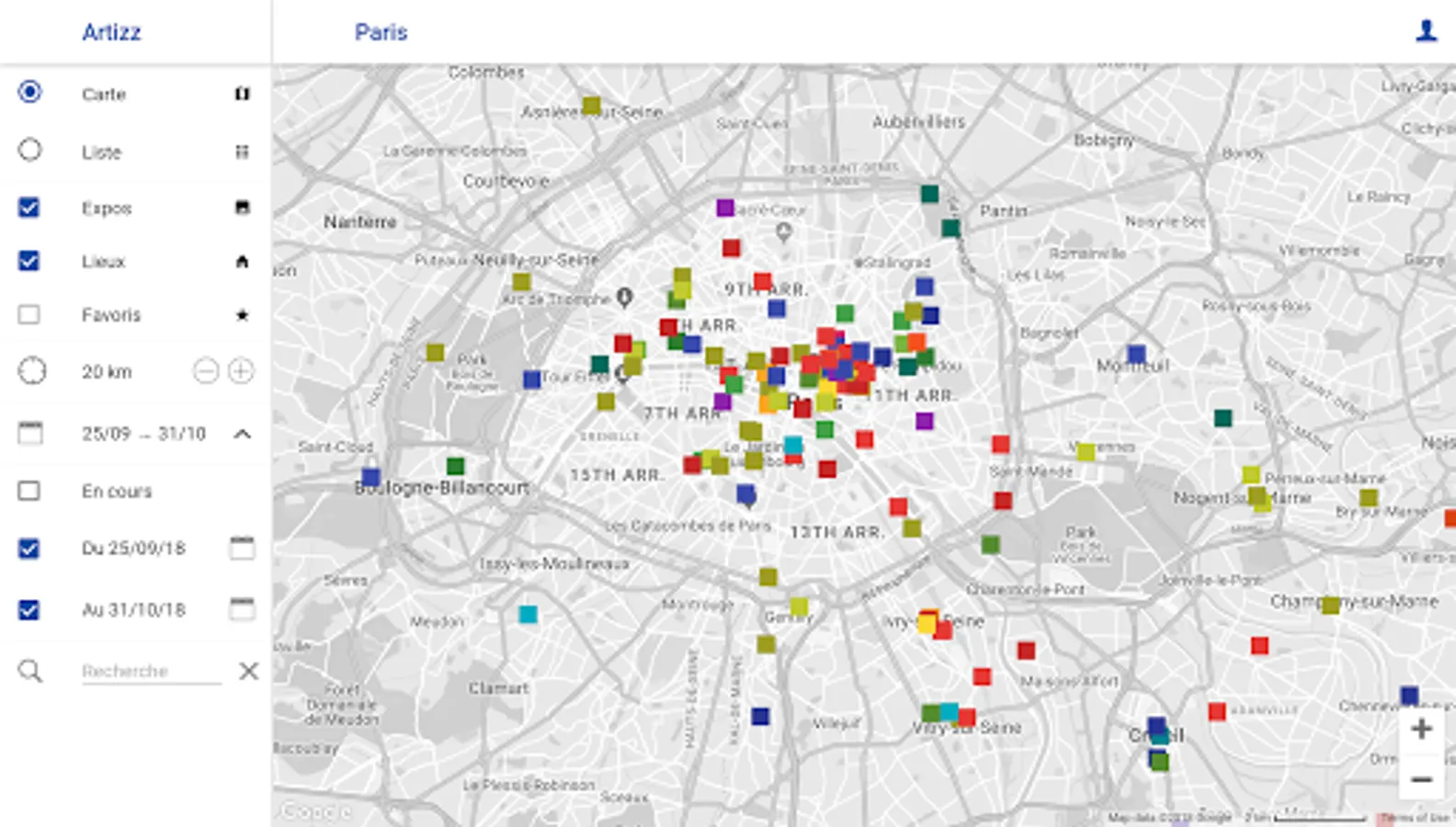Increase the search radius with plus button
The image size is (1456, 827).
(241, 371)
